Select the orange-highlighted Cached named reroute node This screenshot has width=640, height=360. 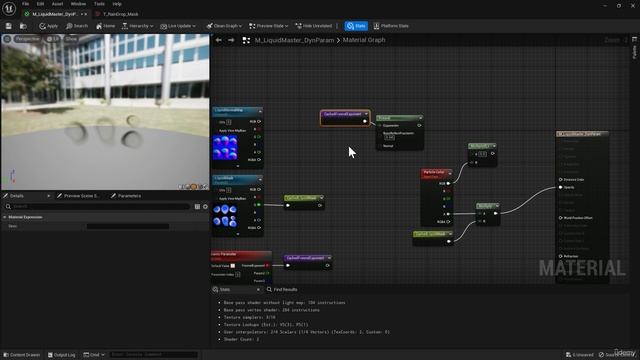click(345, 118)
